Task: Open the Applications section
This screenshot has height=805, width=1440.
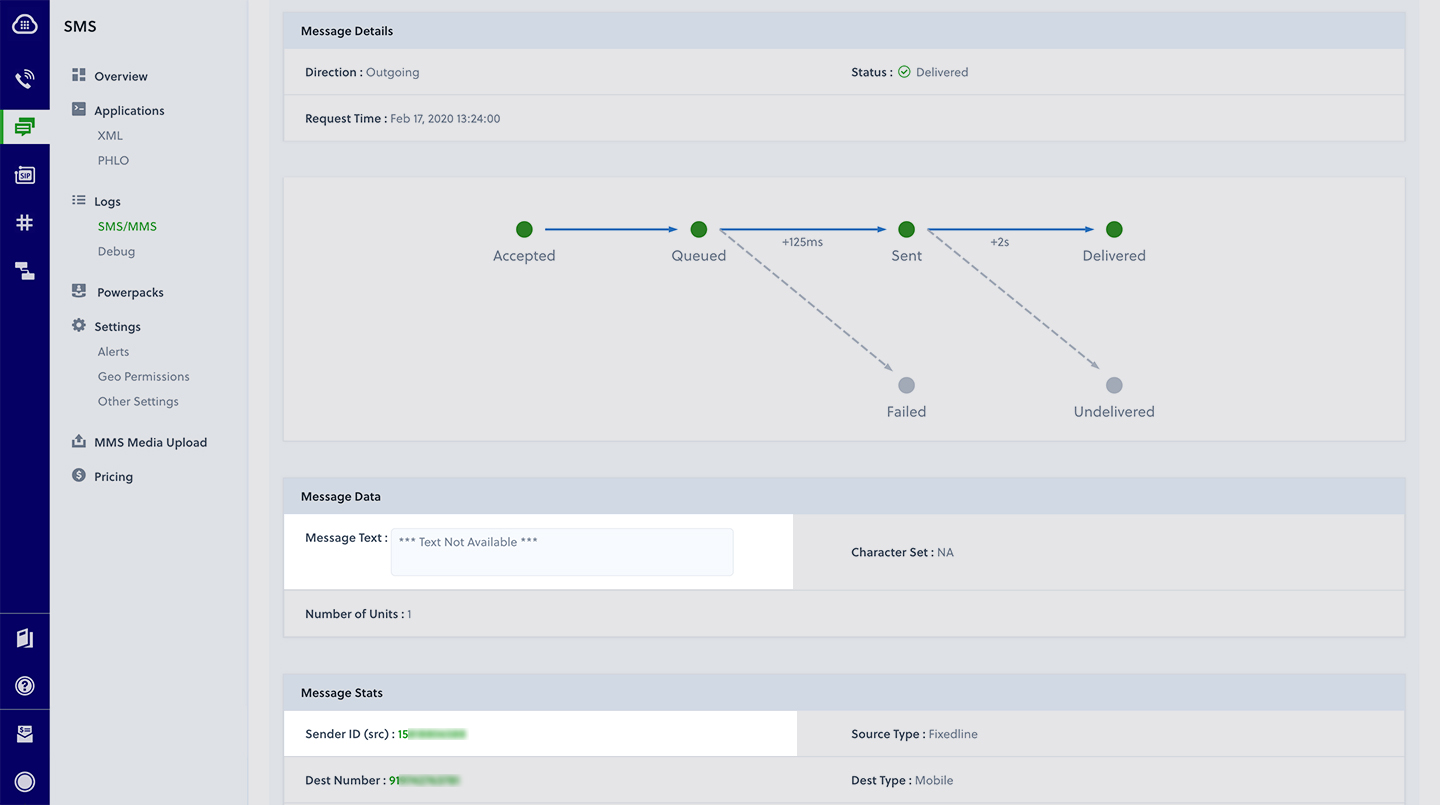Action: [x=129, y=110]
